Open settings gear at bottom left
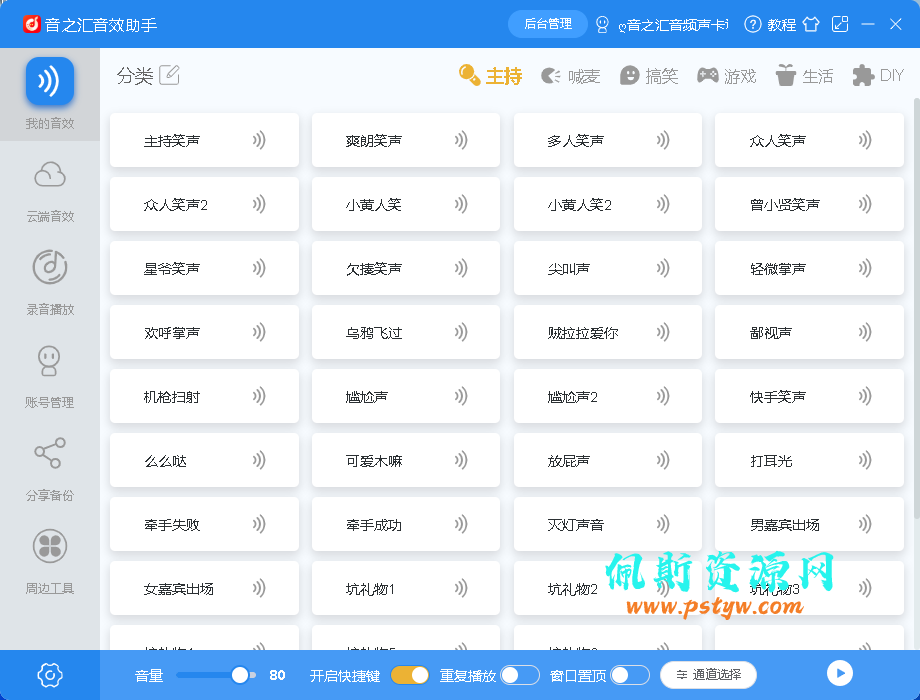920x700 pixels. [50, 675]
